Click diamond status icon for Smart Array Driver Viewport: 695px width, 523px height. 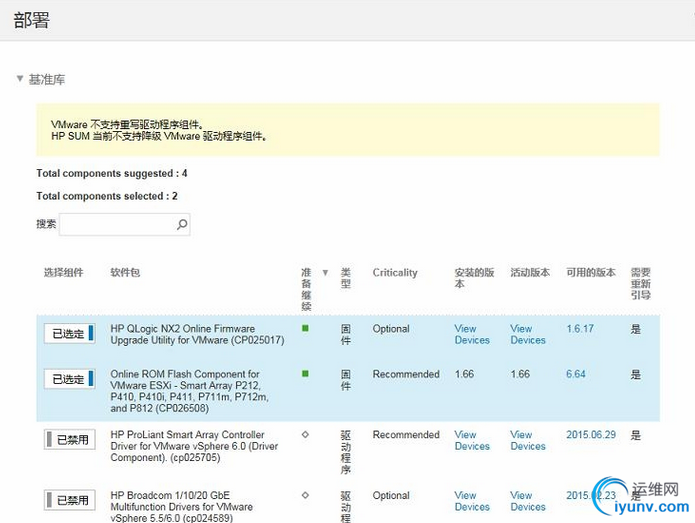tap(305, 435)
